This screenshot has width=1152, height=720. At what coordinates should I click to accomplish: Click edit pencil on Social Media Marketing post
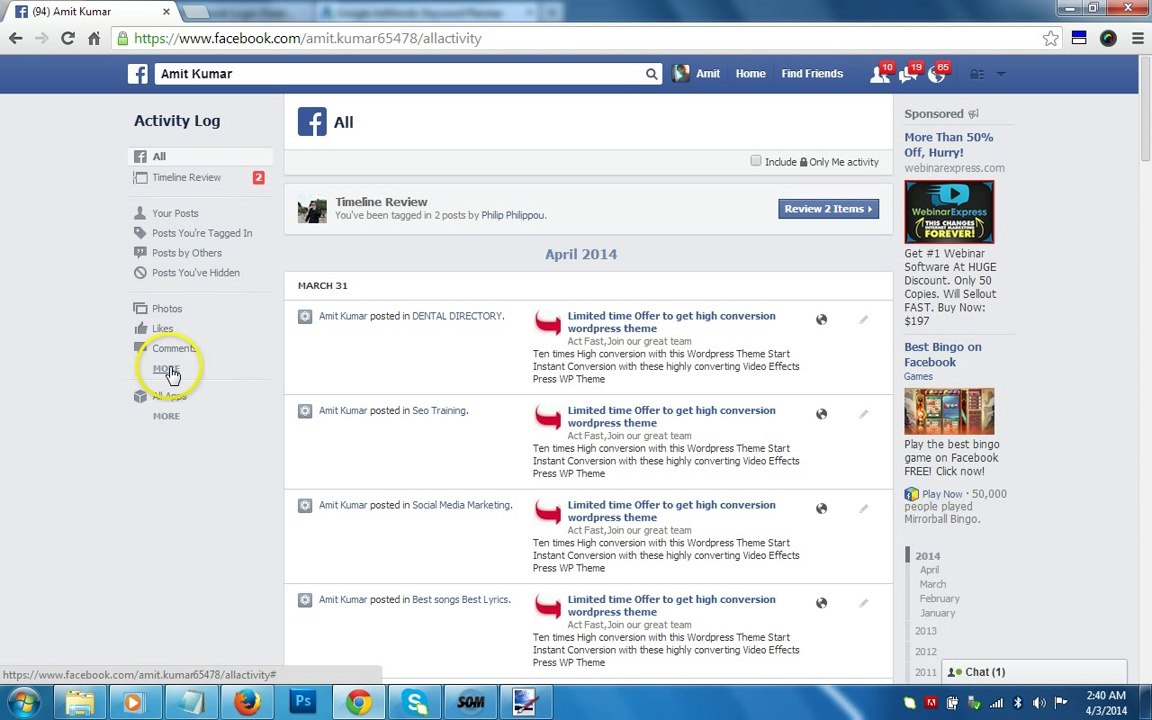click(x=864, y=508)
